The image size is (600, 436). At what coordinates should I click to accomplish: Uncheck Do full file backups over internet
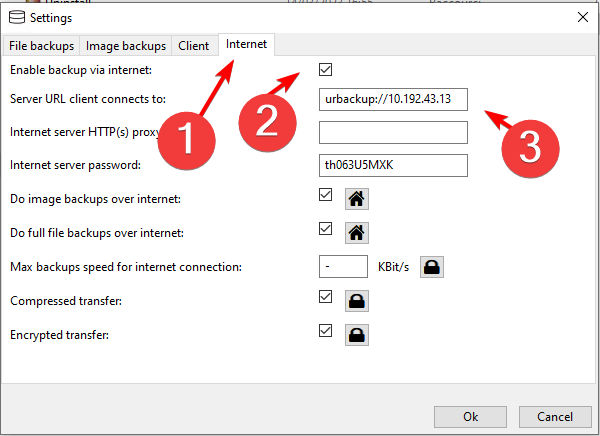click(x=325, y=229)
